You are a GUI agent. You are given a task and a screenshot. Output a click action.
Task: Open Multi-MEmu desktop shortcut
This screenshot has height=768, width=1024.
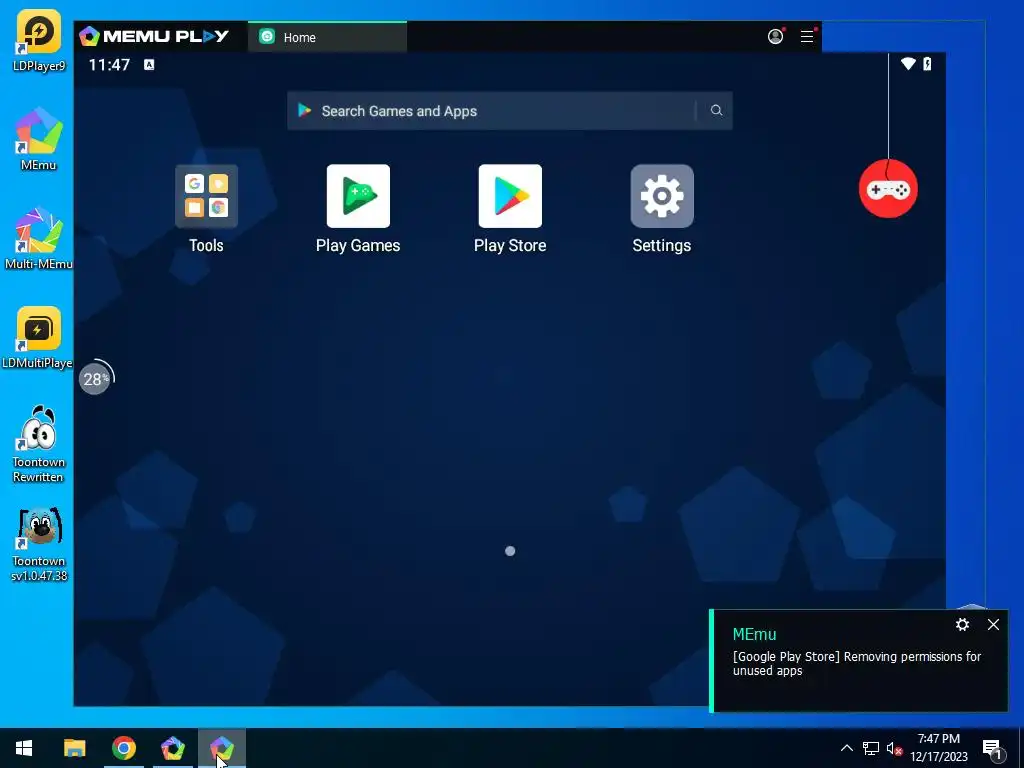click(x=39, y=238)
